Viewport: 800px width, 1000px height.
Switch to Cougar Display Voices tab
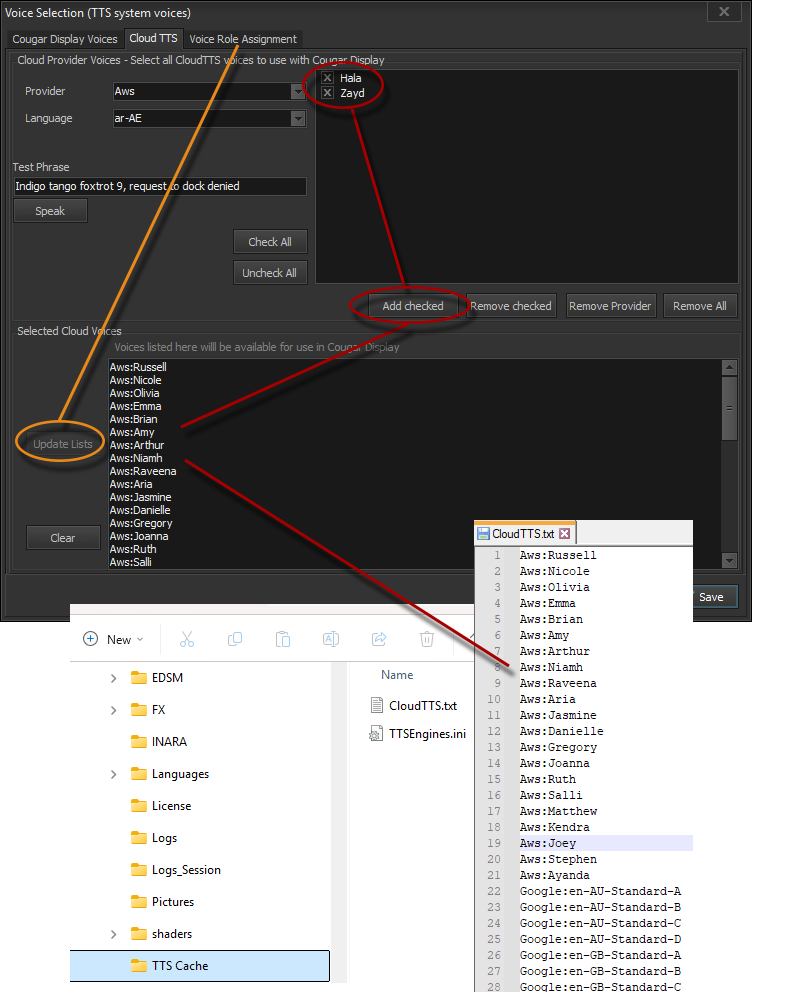pyautogui.click(x=65, y=39)
